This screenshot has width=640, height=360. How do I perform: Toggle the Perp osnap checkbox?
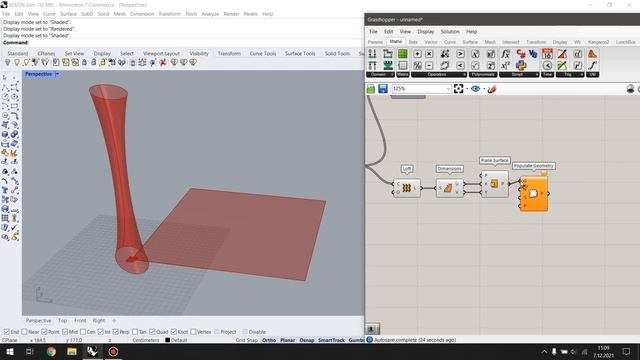point(116,332)
